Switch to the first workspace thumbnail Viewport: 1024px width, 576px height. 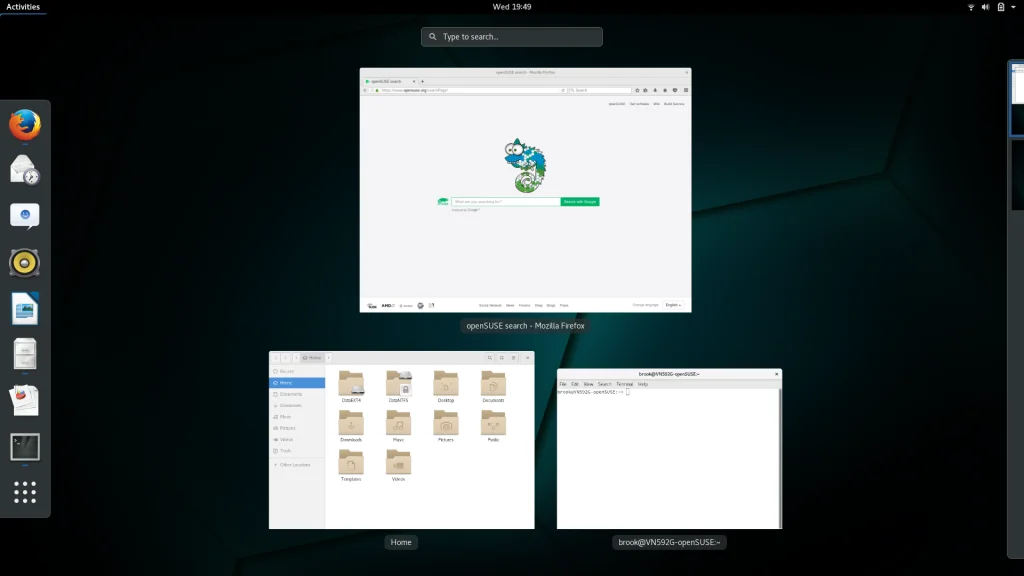tap(1017, 99)
